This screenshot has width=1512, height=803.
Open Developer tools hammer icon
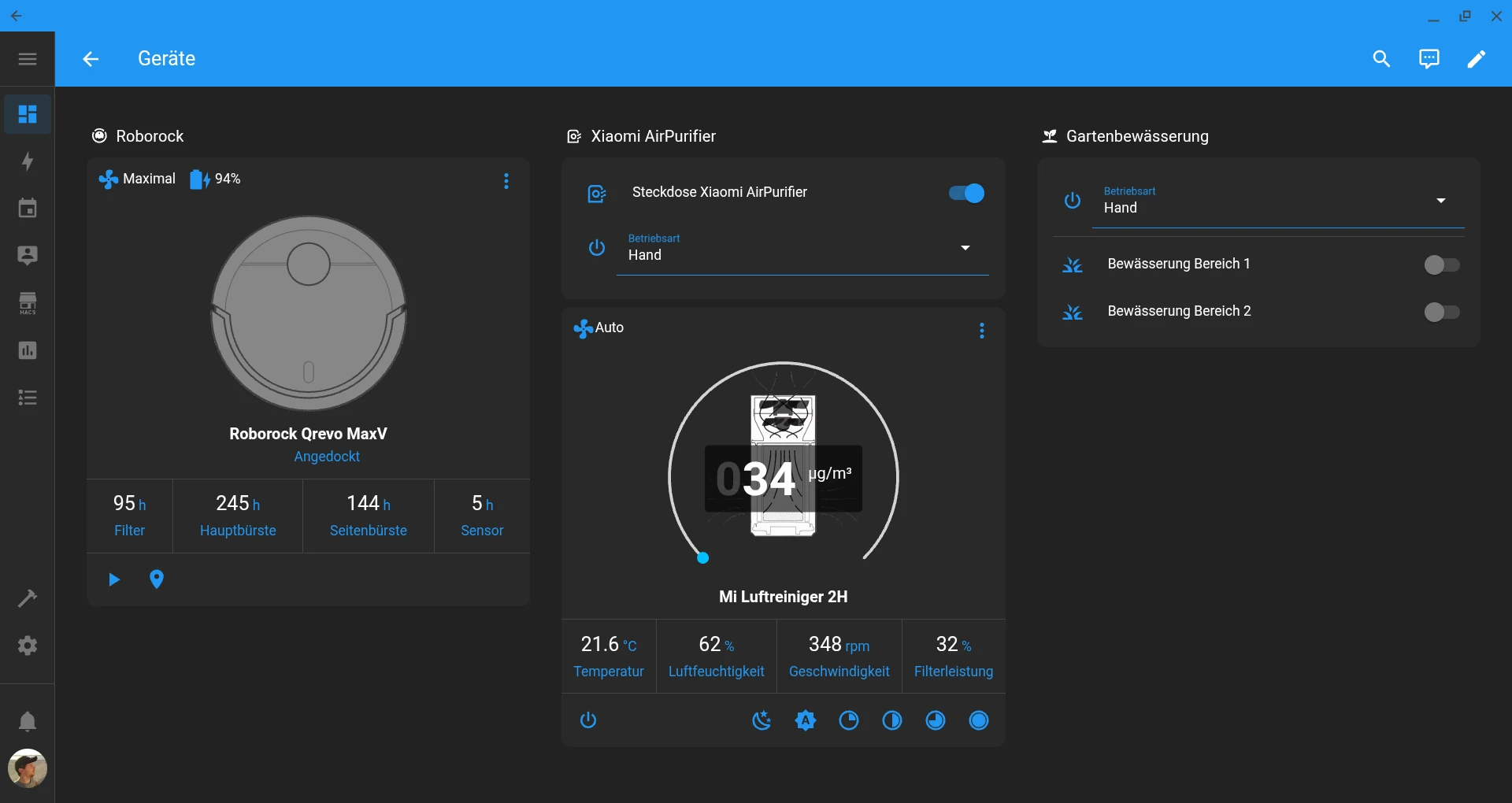coord(28,598)
